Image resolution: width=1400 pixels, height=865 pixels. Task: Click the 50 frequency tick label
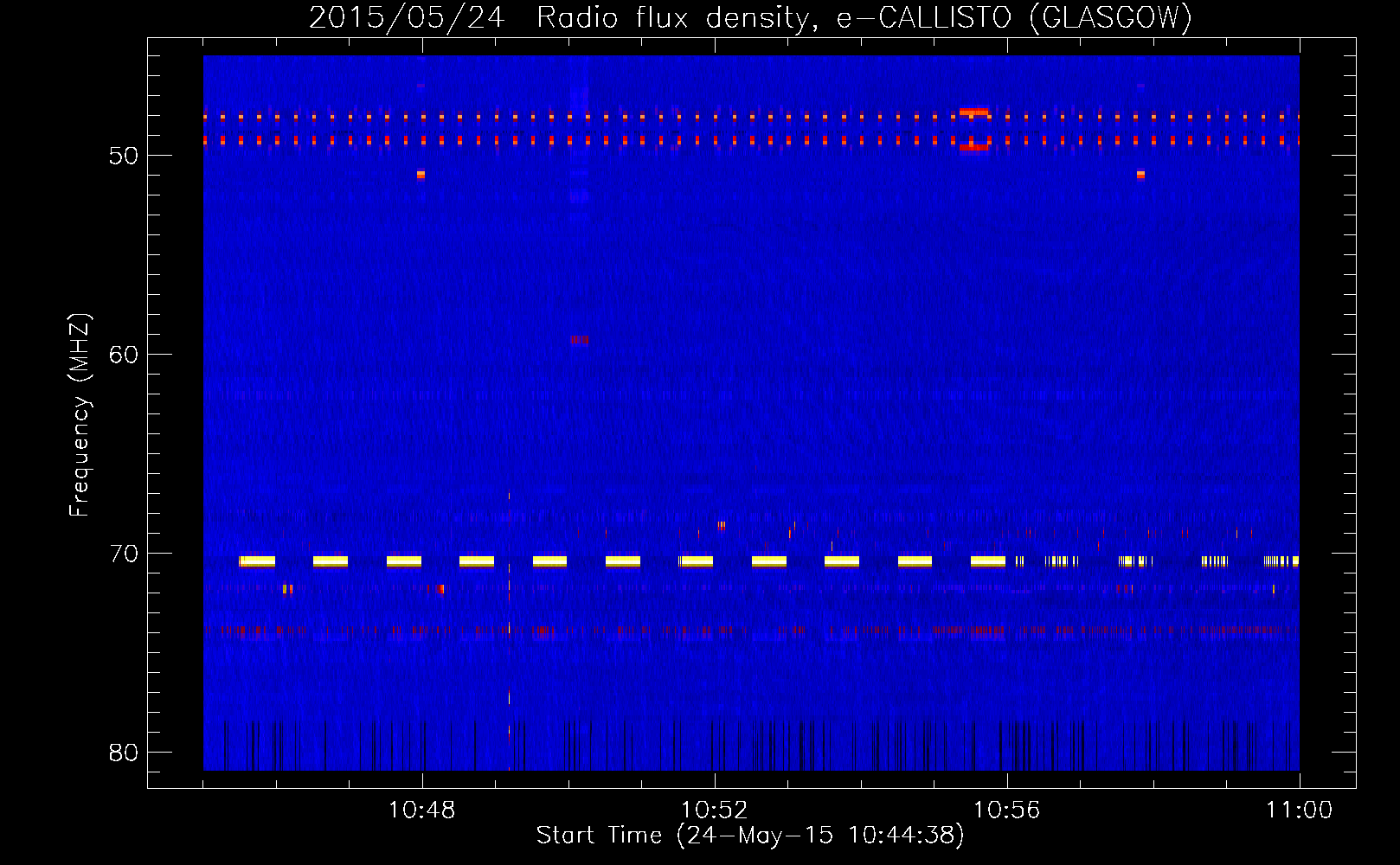(x=124, y=156)
